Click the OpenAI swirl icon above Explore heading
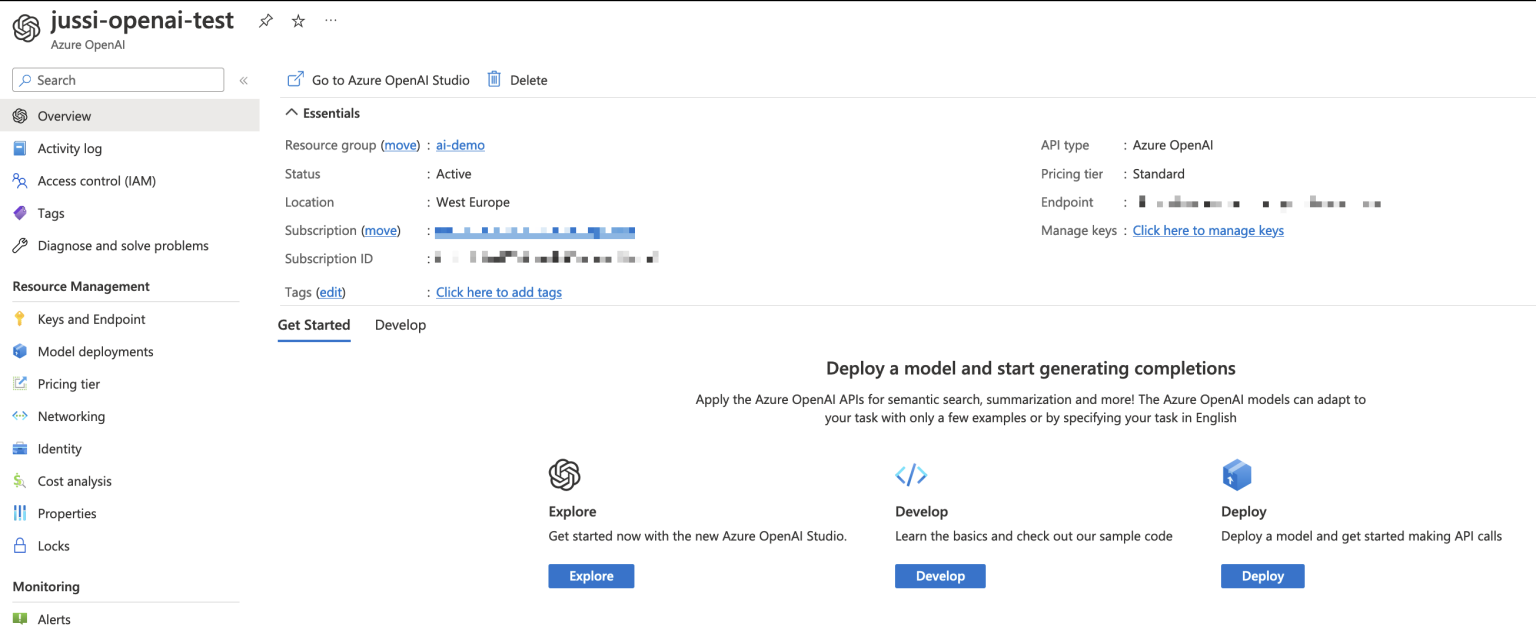Viewport: 1536px width, 633px height. click(x=565, y=474)
